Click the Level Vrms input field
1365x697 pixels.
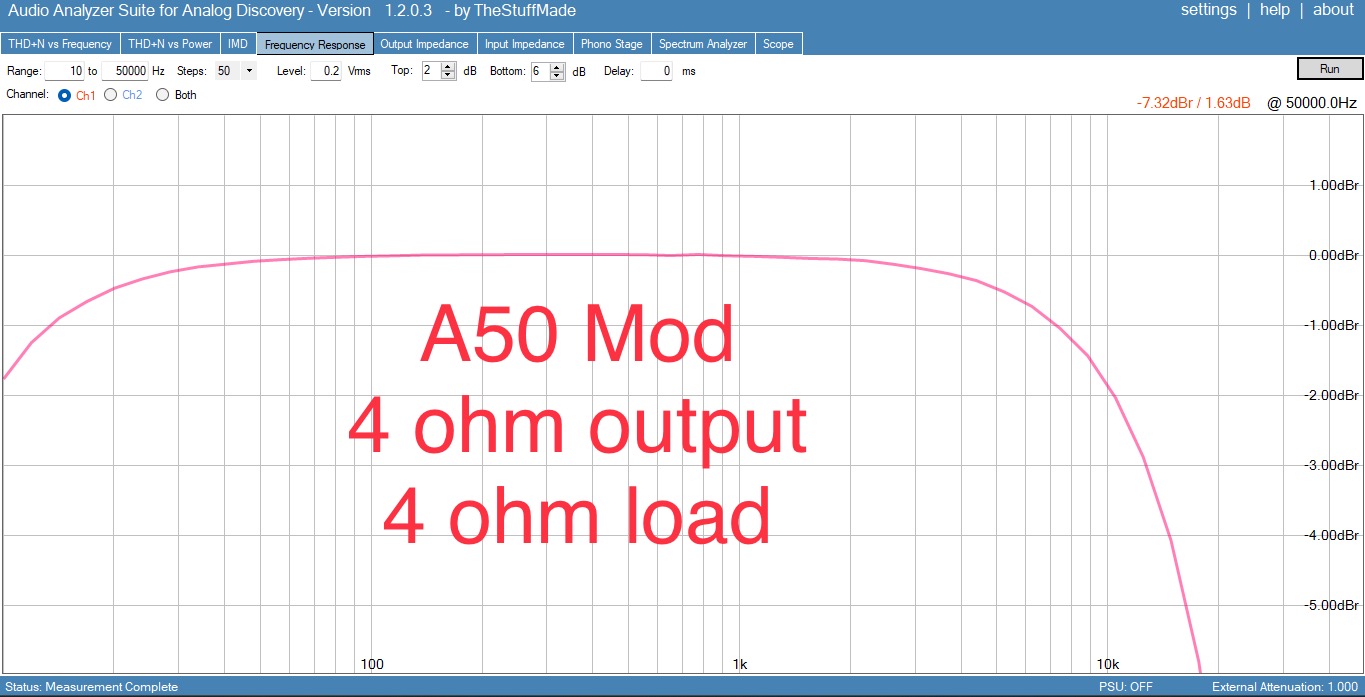tap(326, 71)
